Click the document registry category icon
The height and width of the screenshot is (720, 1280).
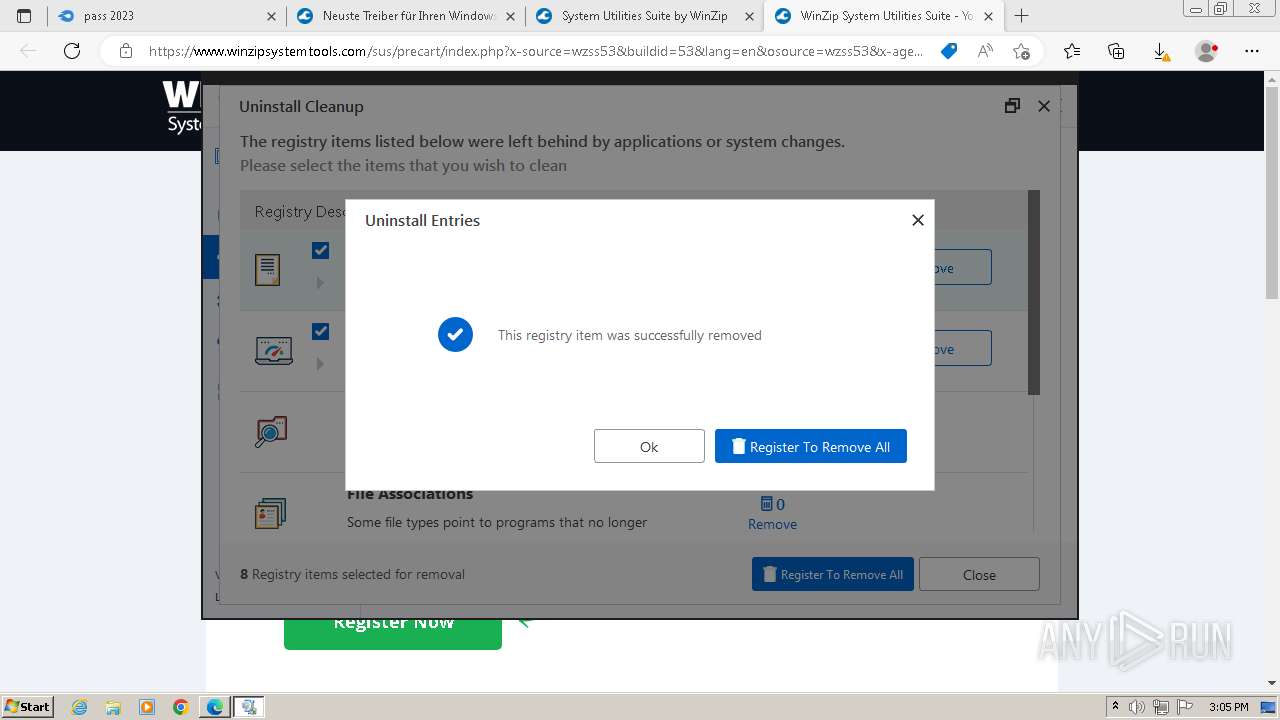click(x=267, y=269)
